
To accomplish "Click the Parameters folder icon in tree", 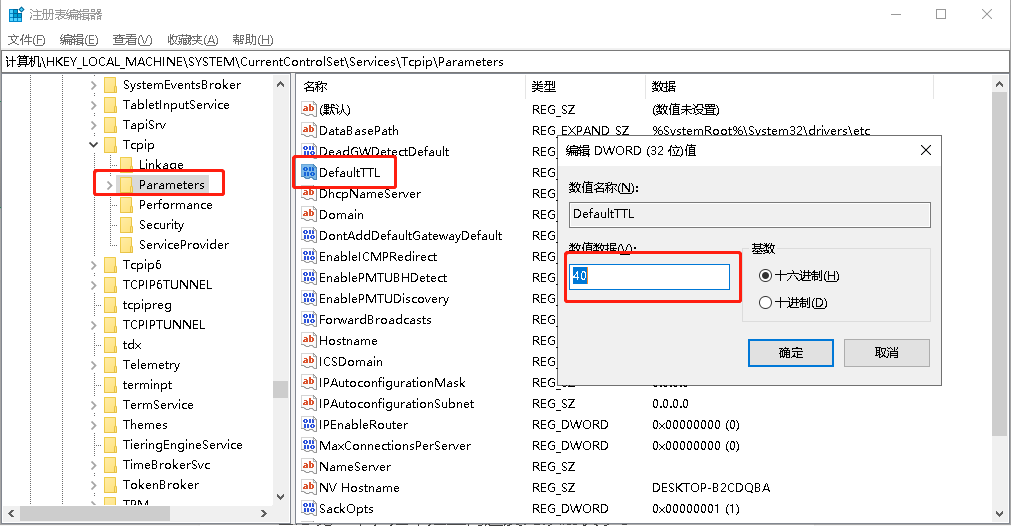I will [x=126, y=185].
